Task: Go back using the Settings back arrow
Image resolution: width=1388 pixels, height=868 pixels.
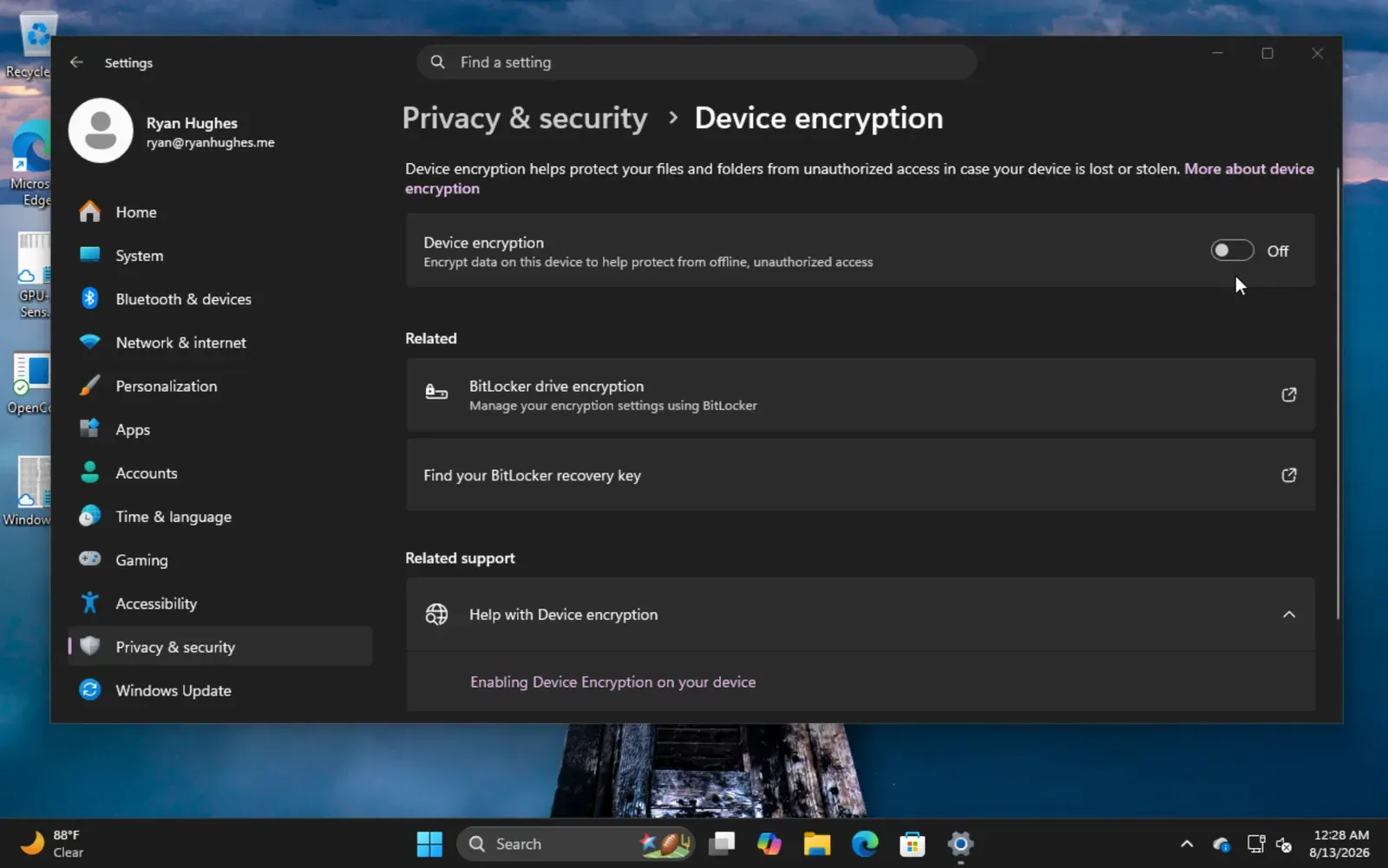Action: pos(76,62)
